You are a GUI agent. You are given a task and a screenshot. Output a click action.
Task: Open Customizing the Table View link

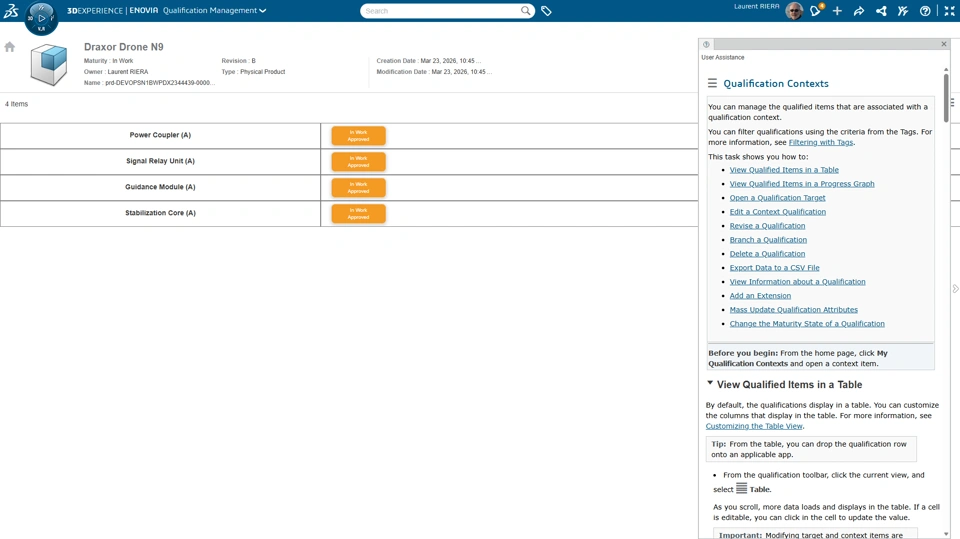[754, 426]
